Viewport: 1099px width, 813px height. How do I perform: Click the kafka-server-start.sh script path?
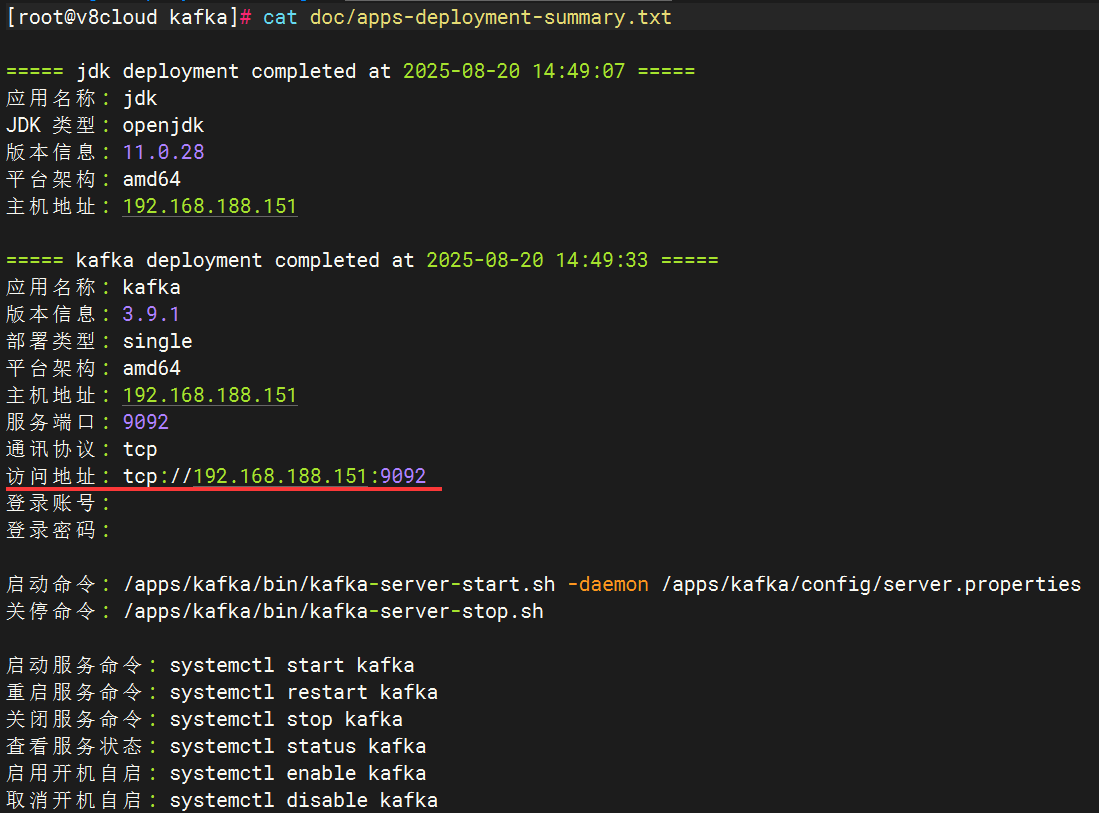pyautogui.click(x=338, y=584)
